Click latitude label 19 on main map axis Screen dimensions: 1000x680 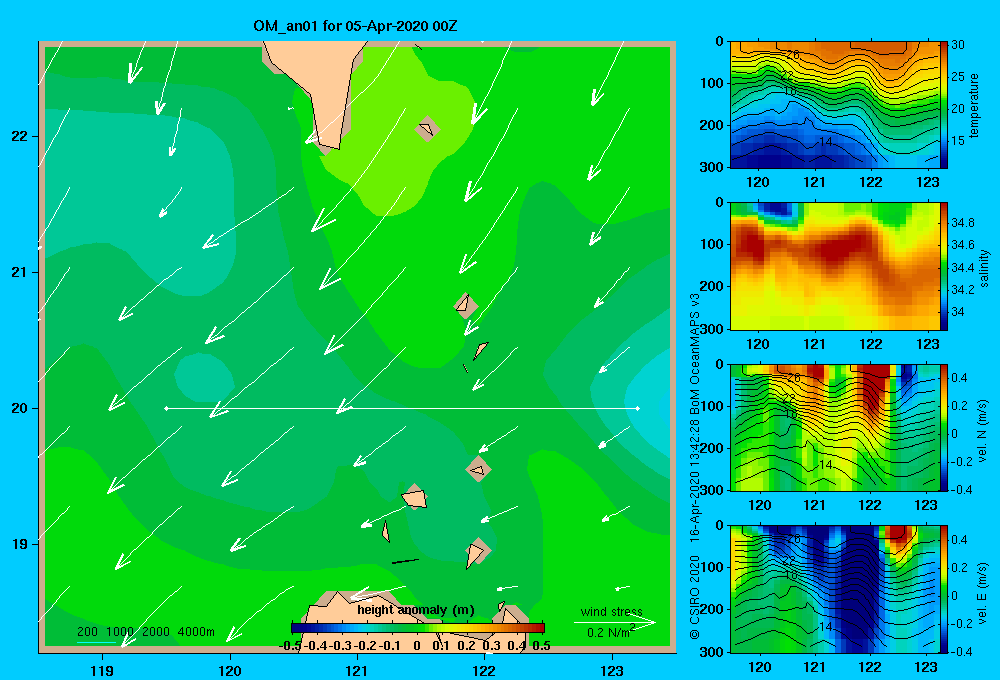19,544
